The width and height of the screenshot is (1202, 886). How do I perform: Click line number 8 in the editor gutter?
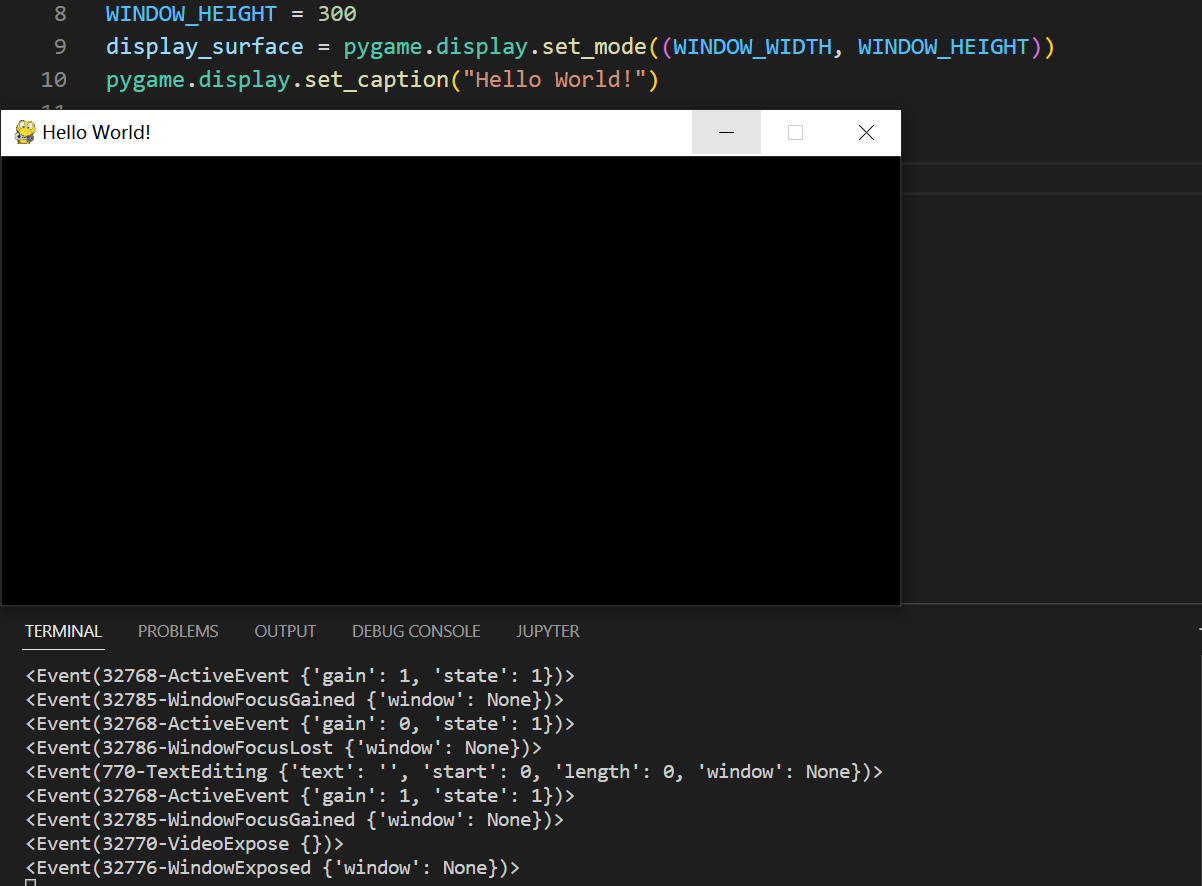(60, 15)
